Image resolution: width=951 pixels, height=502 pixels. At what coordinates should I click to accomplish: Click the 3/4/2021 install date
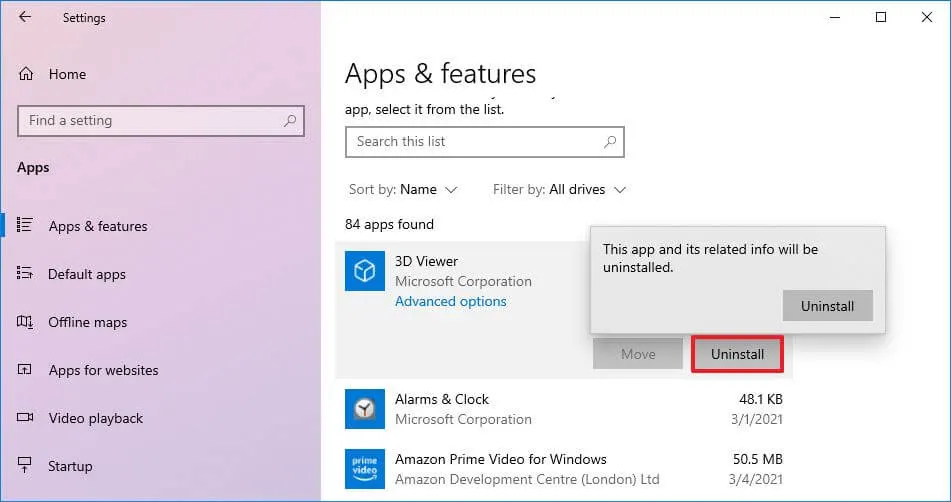[x=756, y=479]
